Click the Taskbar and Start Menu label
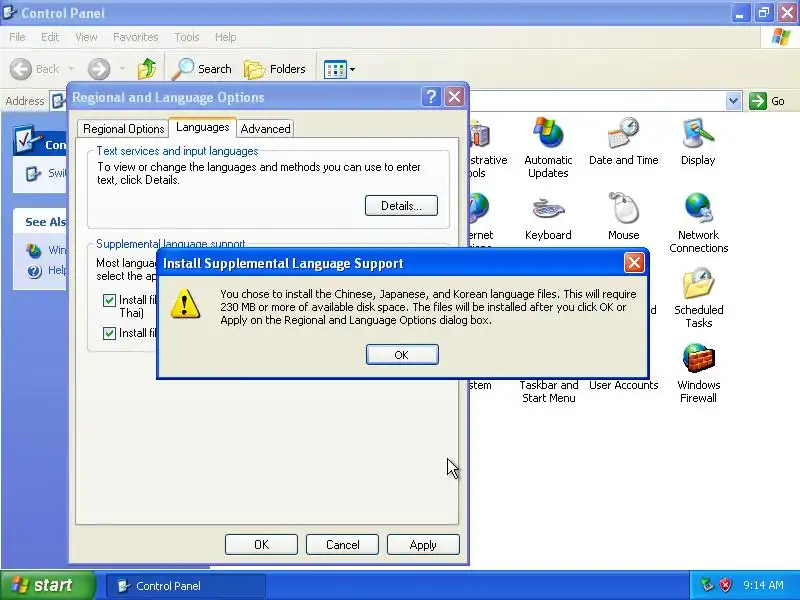 [x=548, y=391]
